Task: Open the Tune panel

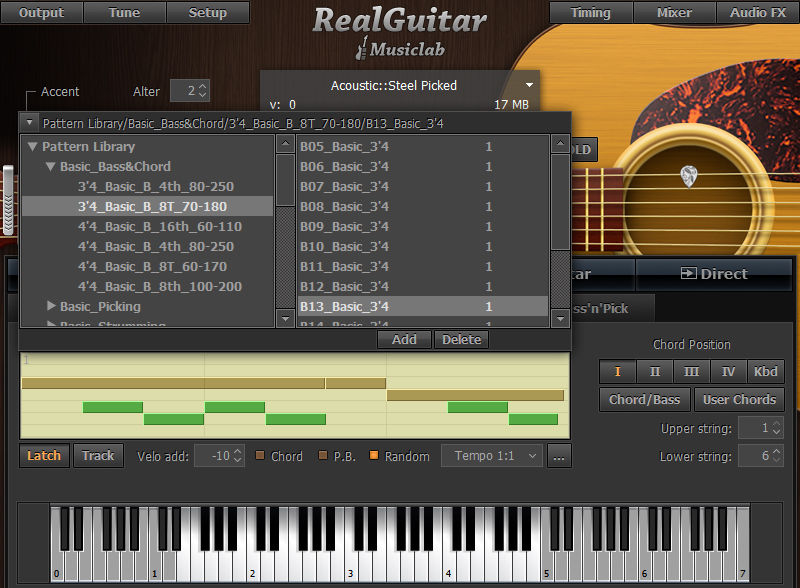Action: point(124,12)
